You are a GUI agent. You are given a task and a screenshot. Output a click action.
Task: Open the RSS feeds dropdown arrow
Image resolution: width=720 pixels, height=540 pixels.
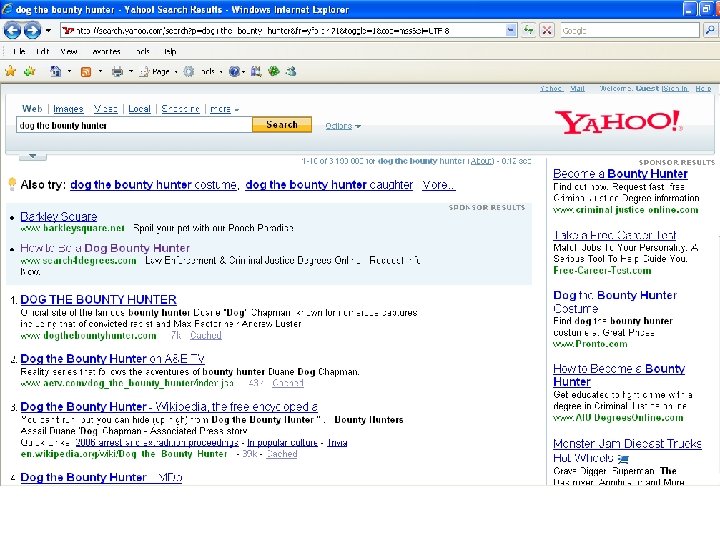coord(100,71)
